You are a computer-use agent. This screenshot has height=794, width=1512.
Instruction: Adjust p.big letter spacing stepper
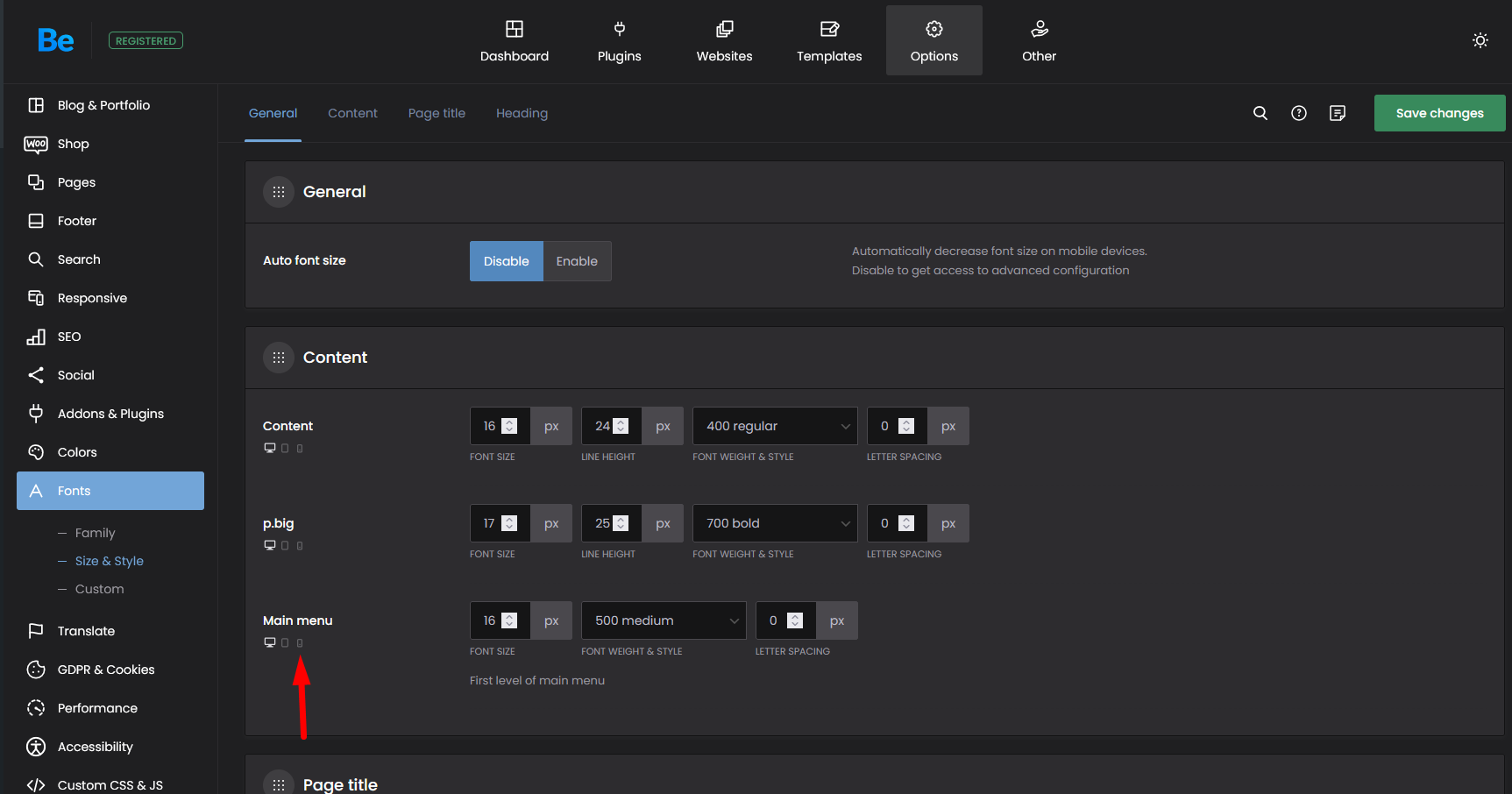click(x=906, y=523)
